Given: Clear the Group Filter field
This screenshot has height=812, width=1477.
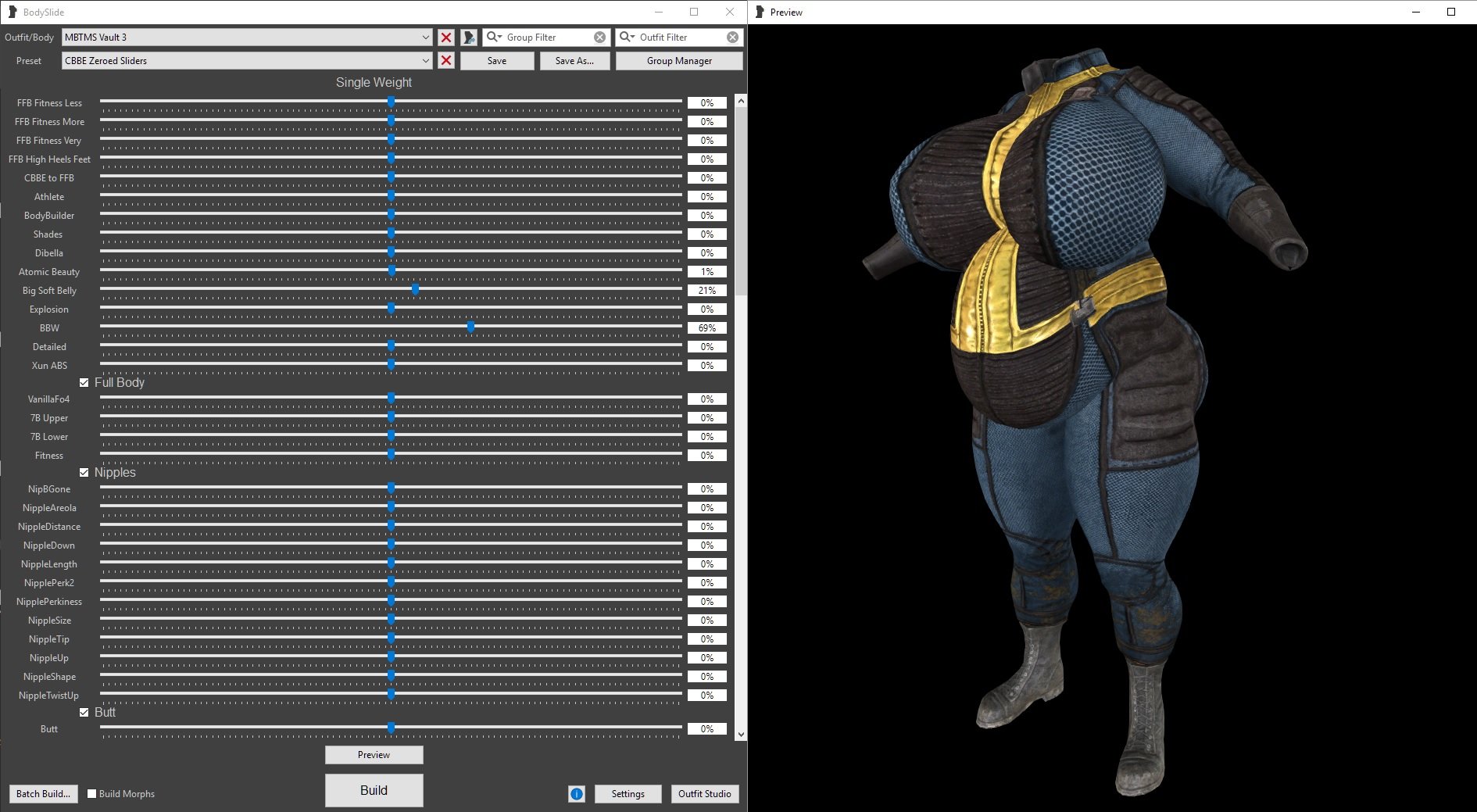Looking at the screenshot, I should [599, 38].
